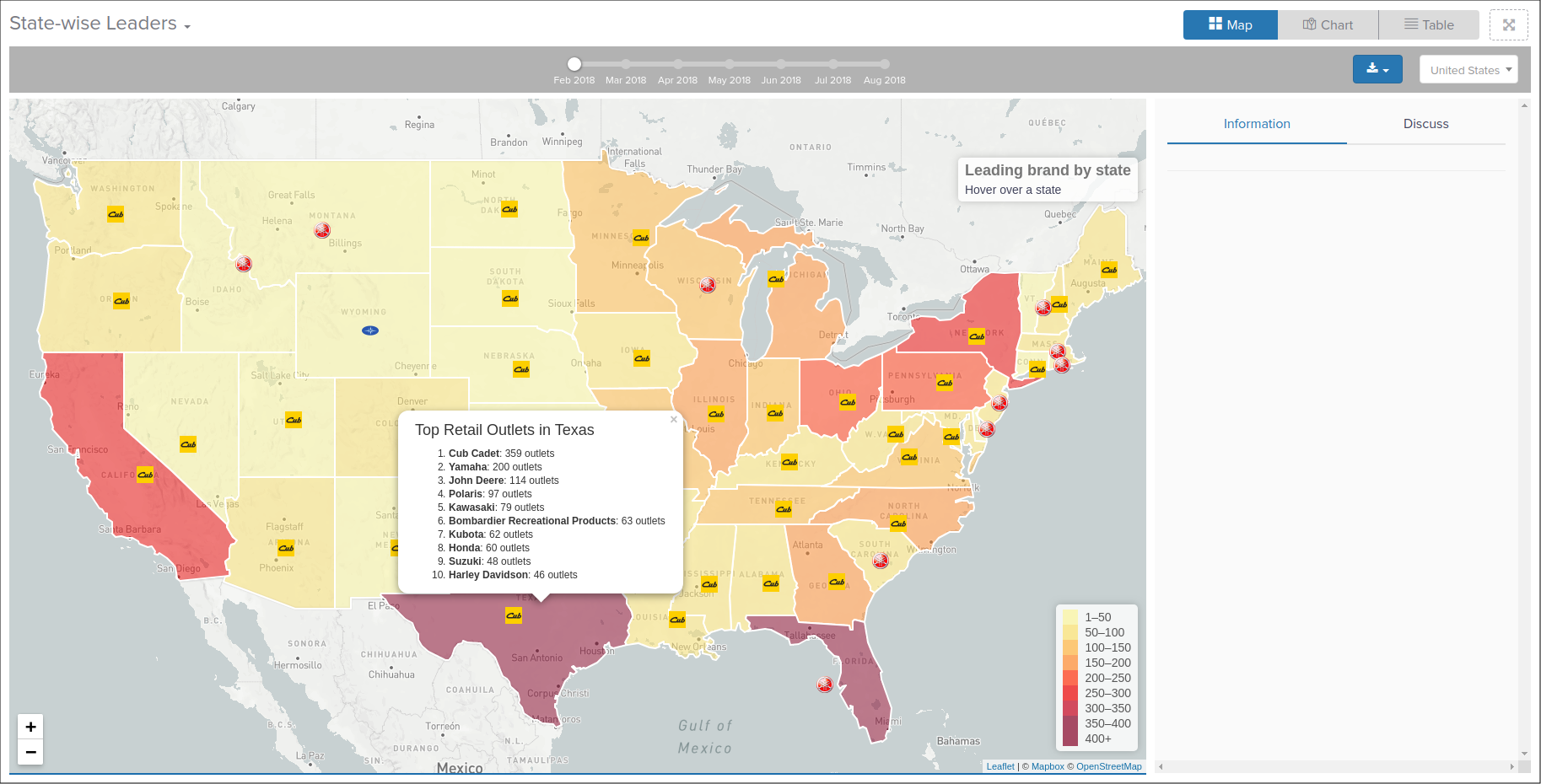Open the Leaflet attribution link

pos(1000,766)
